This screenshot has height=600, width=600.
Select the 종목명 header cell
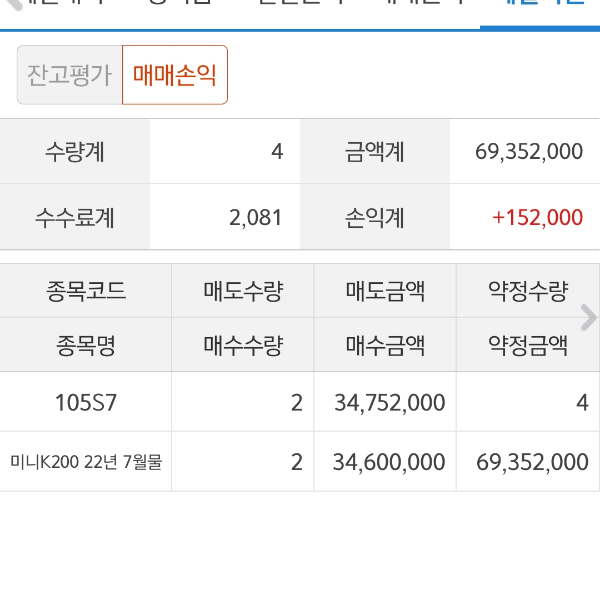click(86, 346)
